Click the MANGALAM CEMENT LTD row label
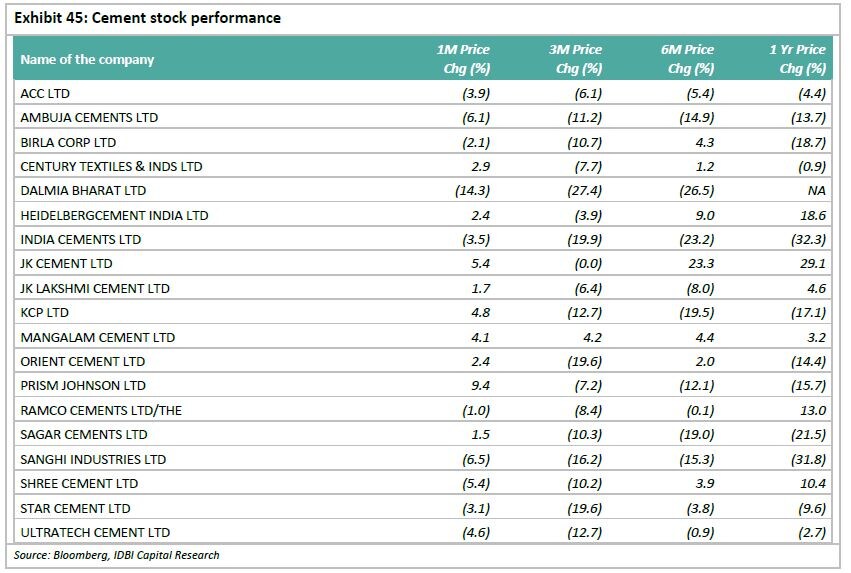Screen dimensions: 851x573 97,337
